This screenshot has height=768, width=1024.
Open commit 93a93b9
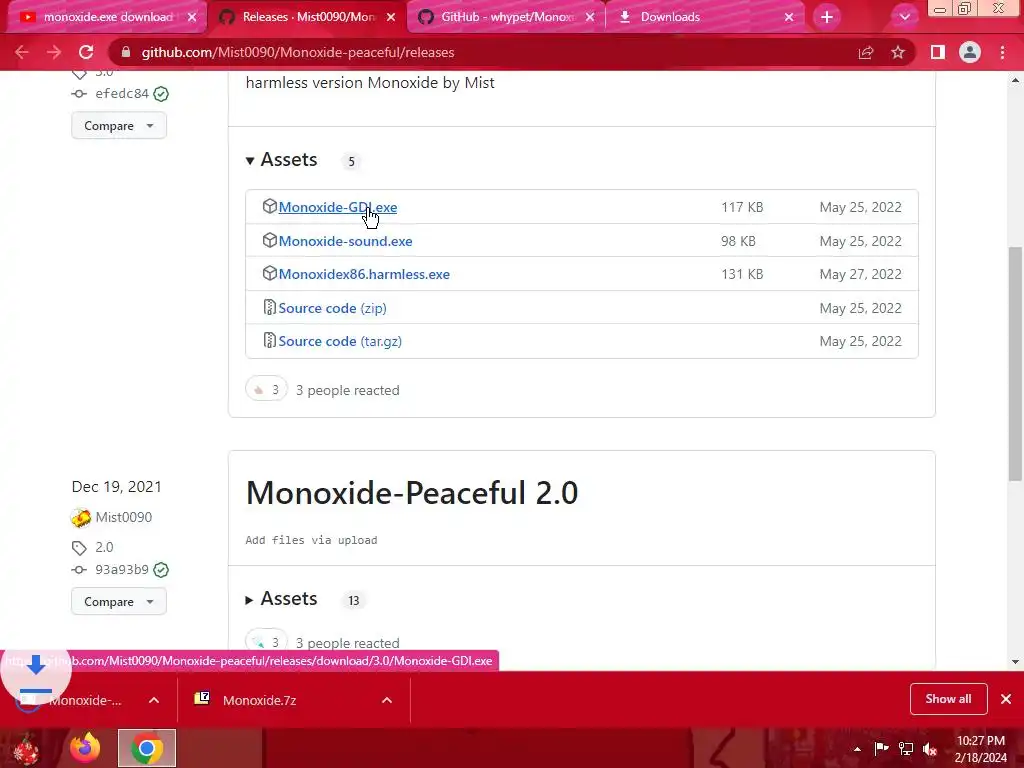122,569
